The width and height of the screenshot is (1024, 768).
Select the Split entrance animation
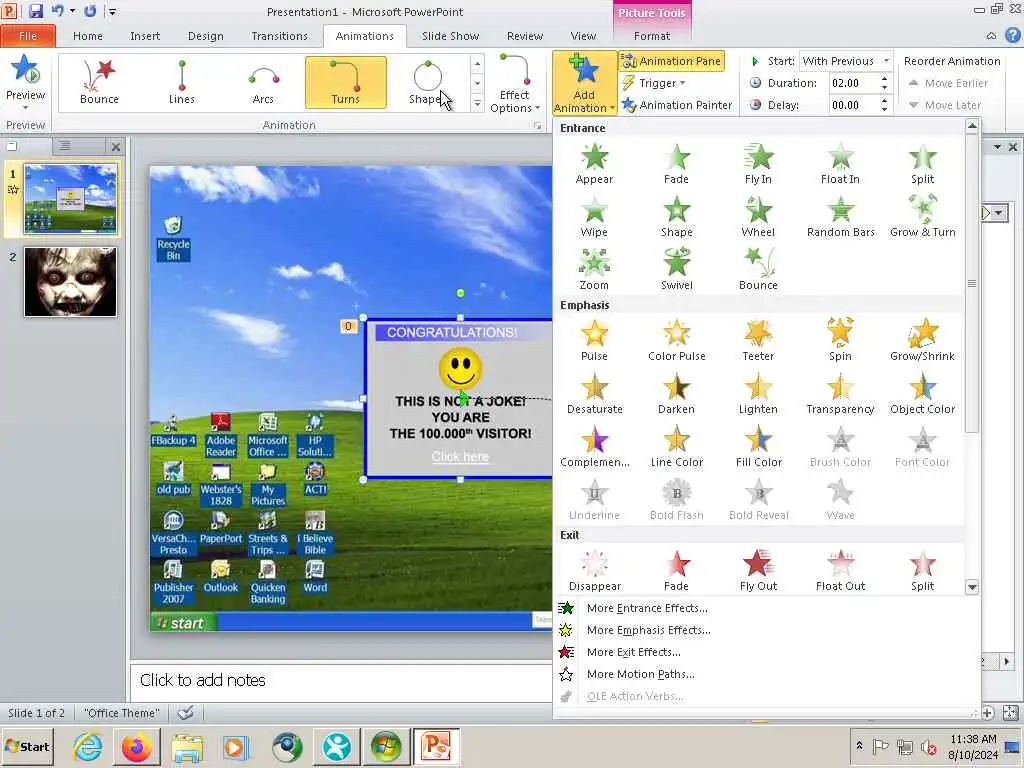[922, 164]
